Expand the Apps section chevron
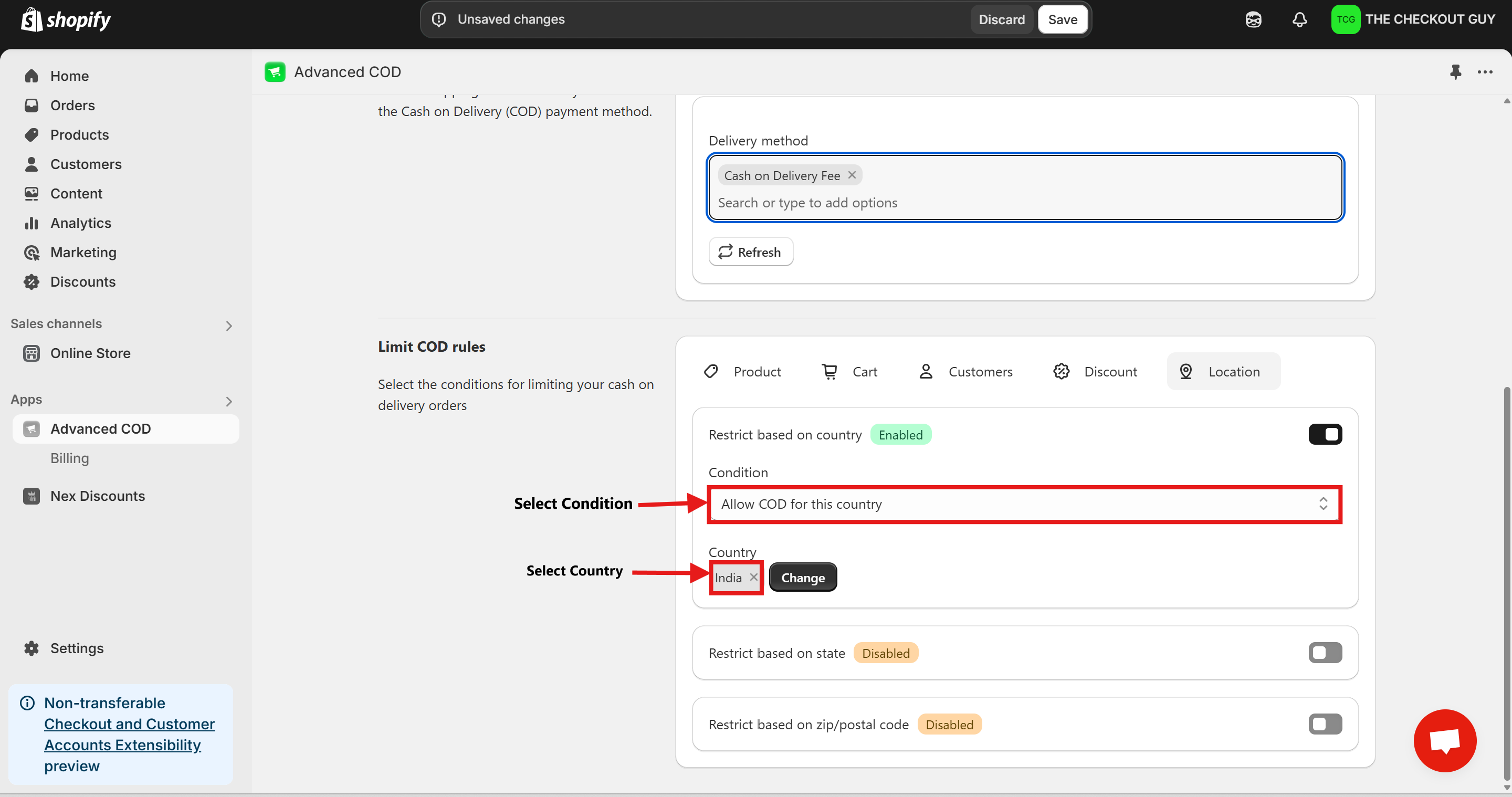Image resolution: width=1512 pixels, height=797 pixels. (x=229, y=401)
